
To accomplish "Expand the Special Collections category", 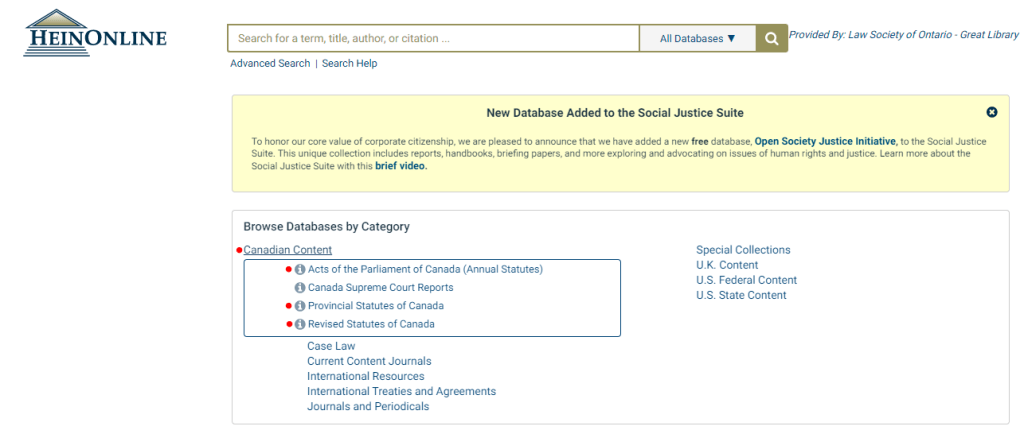I will click(743, 250).
